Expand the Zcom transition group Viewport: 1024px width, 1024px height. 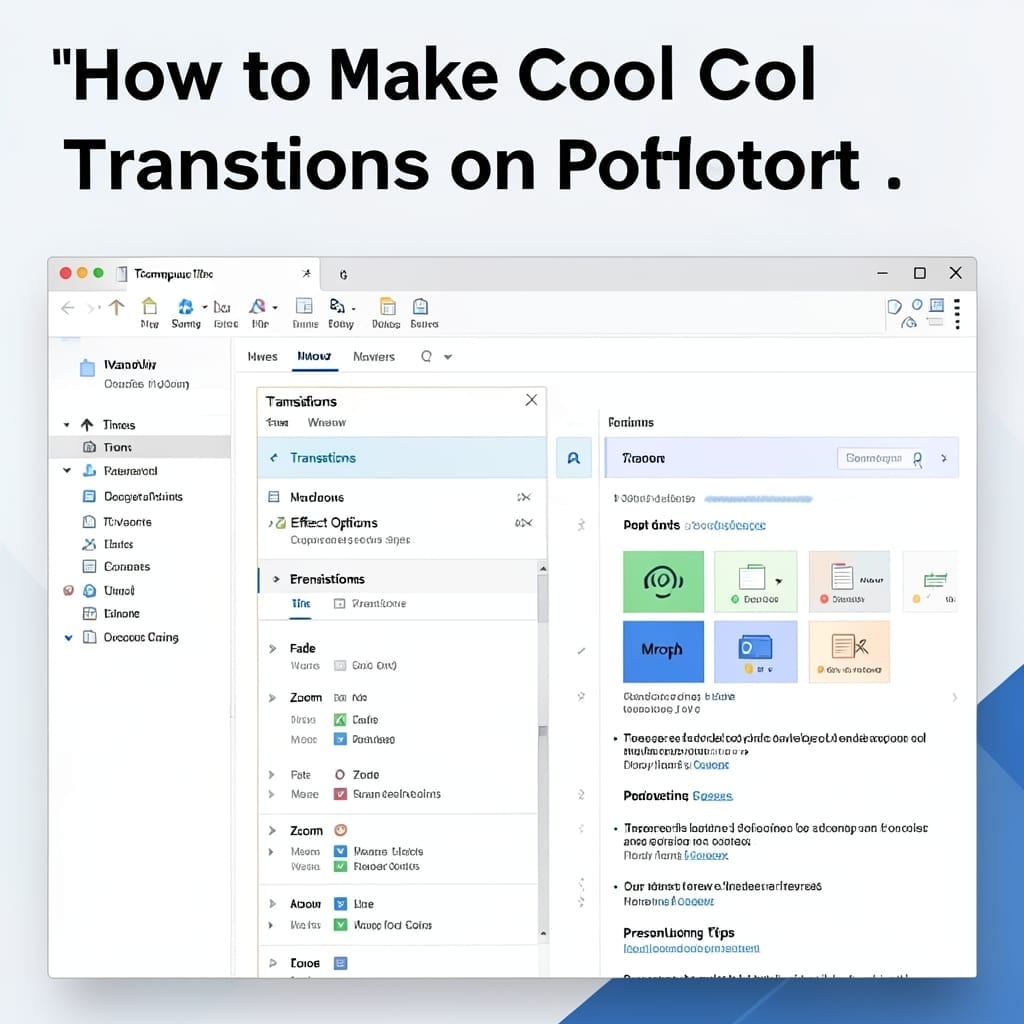(x=272, y=831)
